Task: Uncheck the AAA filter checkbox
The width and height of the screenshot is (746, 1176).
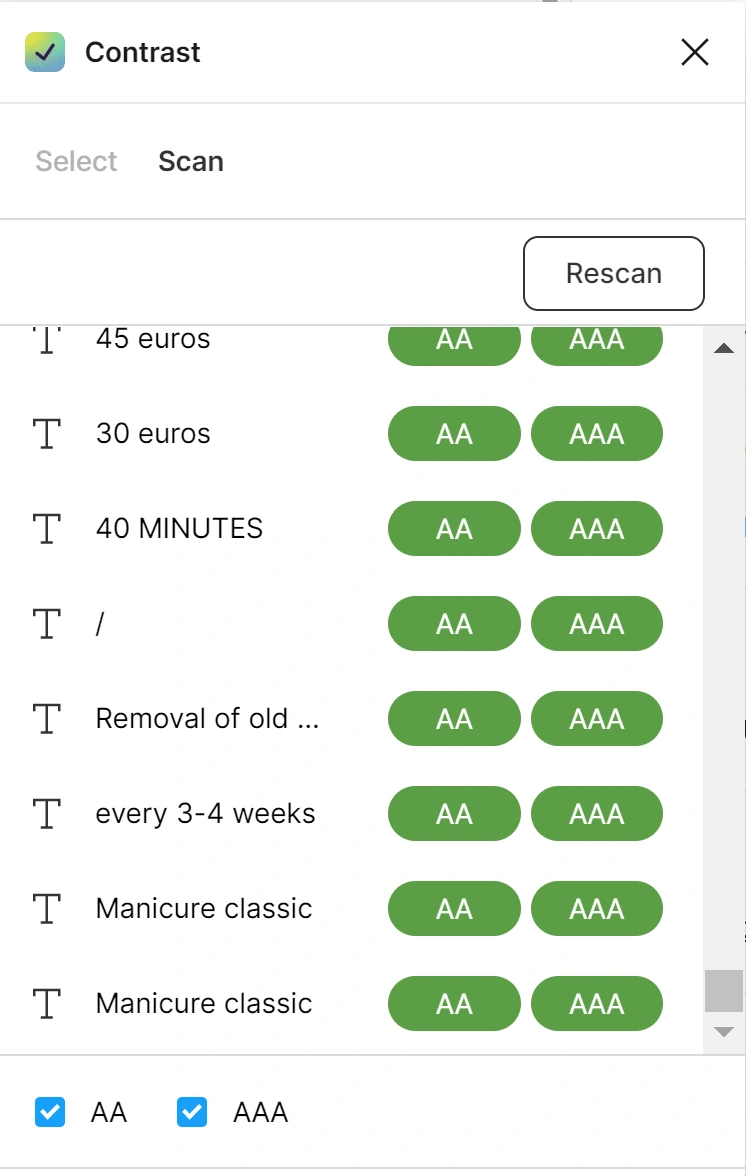Action: coord(192,1112)
